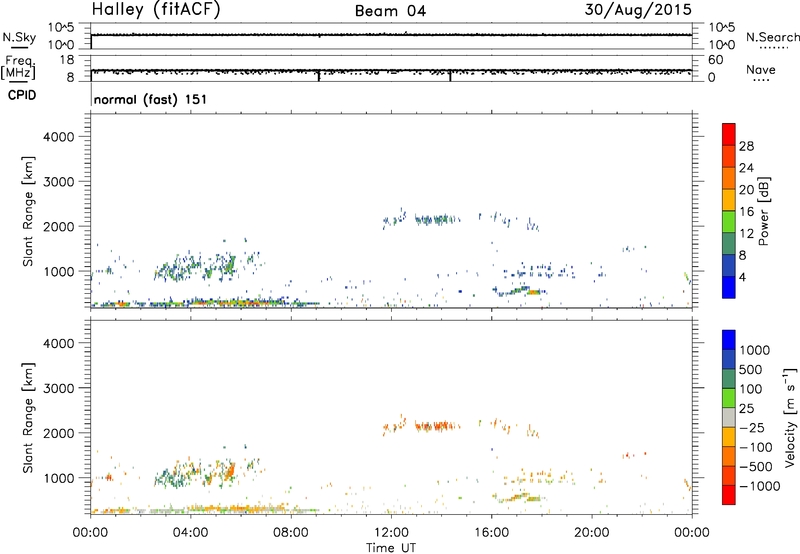Click the 'Beam 04' heading
Image resolution: width=800 pixels, height=554 pixels.
(390, 11)
